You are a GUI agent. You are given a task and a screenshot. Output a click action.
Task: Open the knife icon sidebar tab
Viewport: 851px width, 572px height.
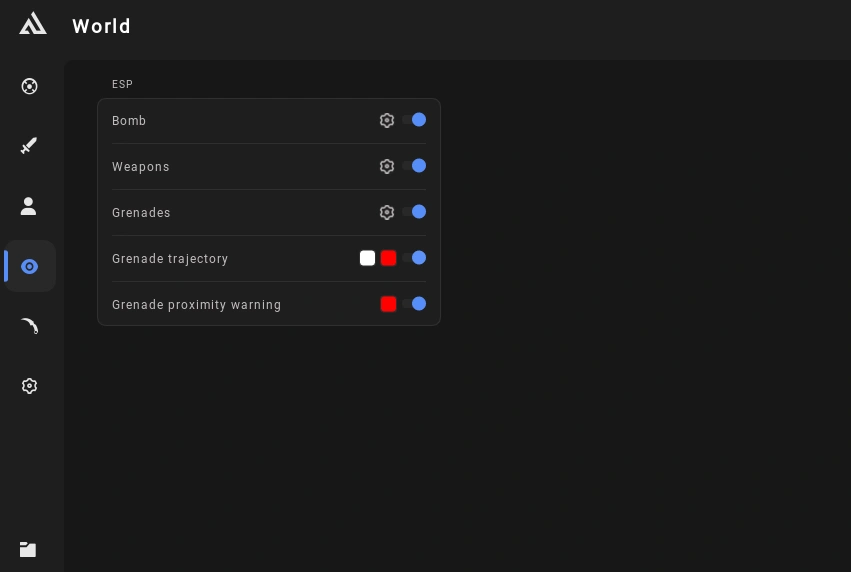29,145
